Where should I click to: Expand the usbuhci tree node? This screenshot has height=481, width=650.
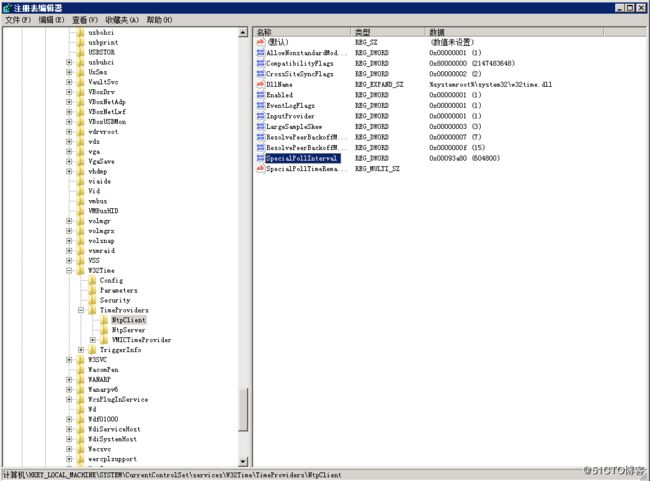point(69,62)
